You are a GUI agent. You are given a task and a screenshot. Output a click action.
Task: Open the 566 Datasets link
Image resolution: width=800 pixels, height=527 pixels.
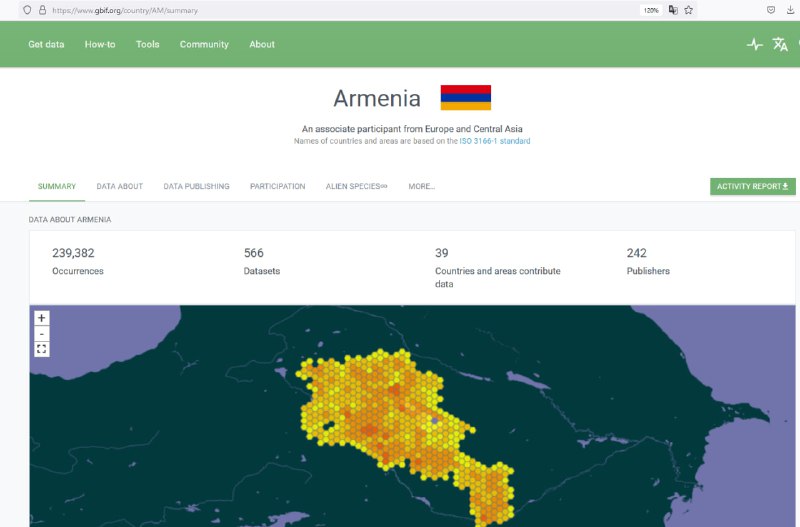click(x=262, y=262)
